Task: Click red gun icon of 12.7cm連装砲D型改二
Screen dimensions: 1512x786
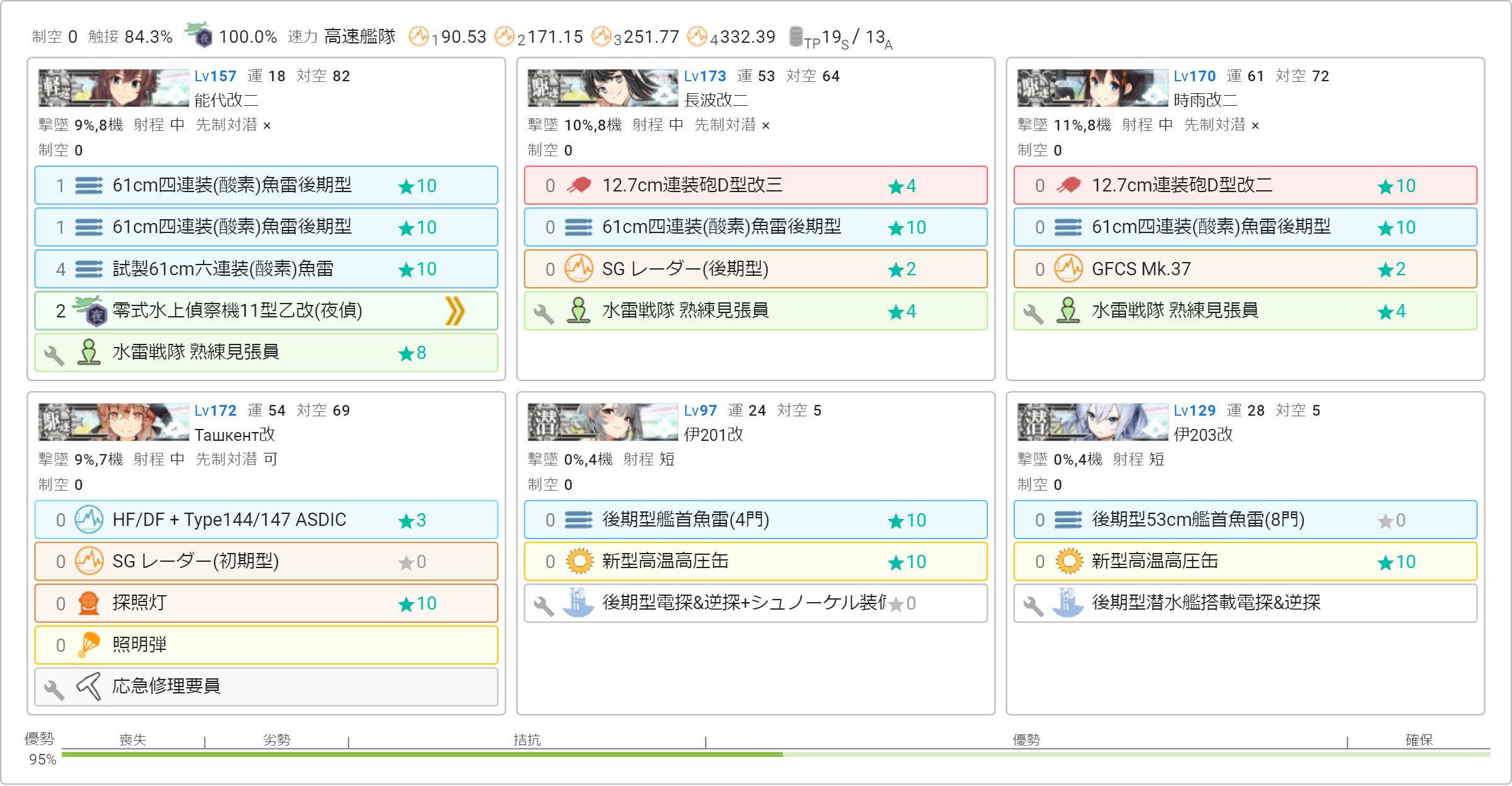Action: coord(1068,185)
